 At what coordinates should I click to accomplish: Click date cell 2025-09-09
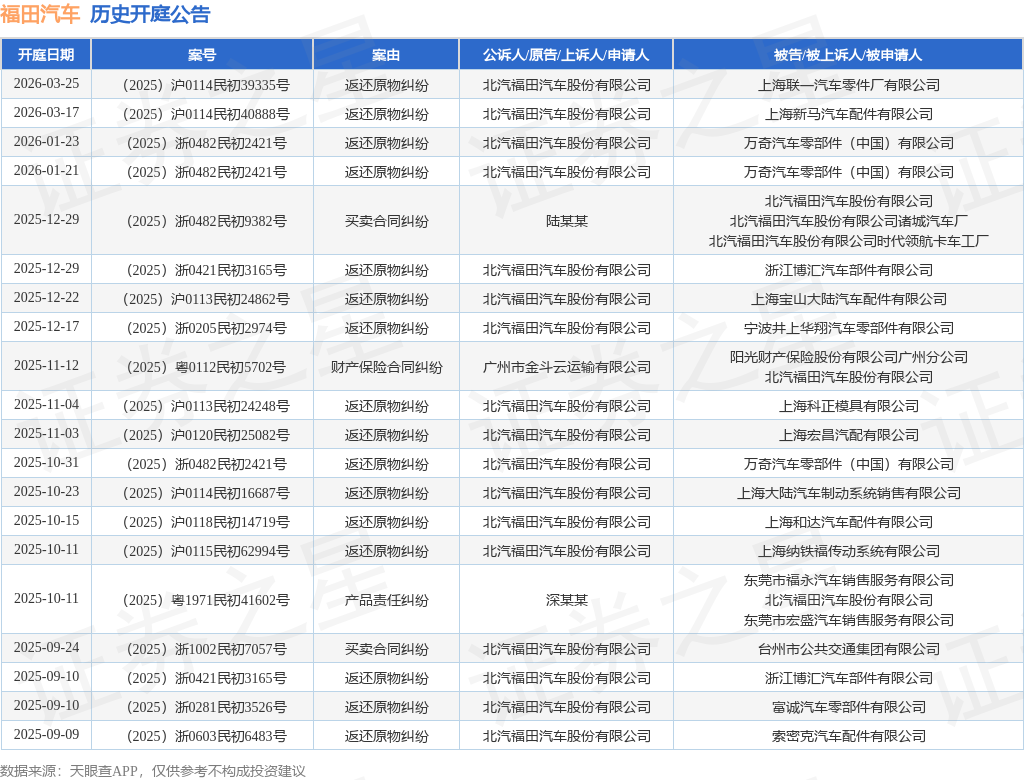click(x=46, y=734)
